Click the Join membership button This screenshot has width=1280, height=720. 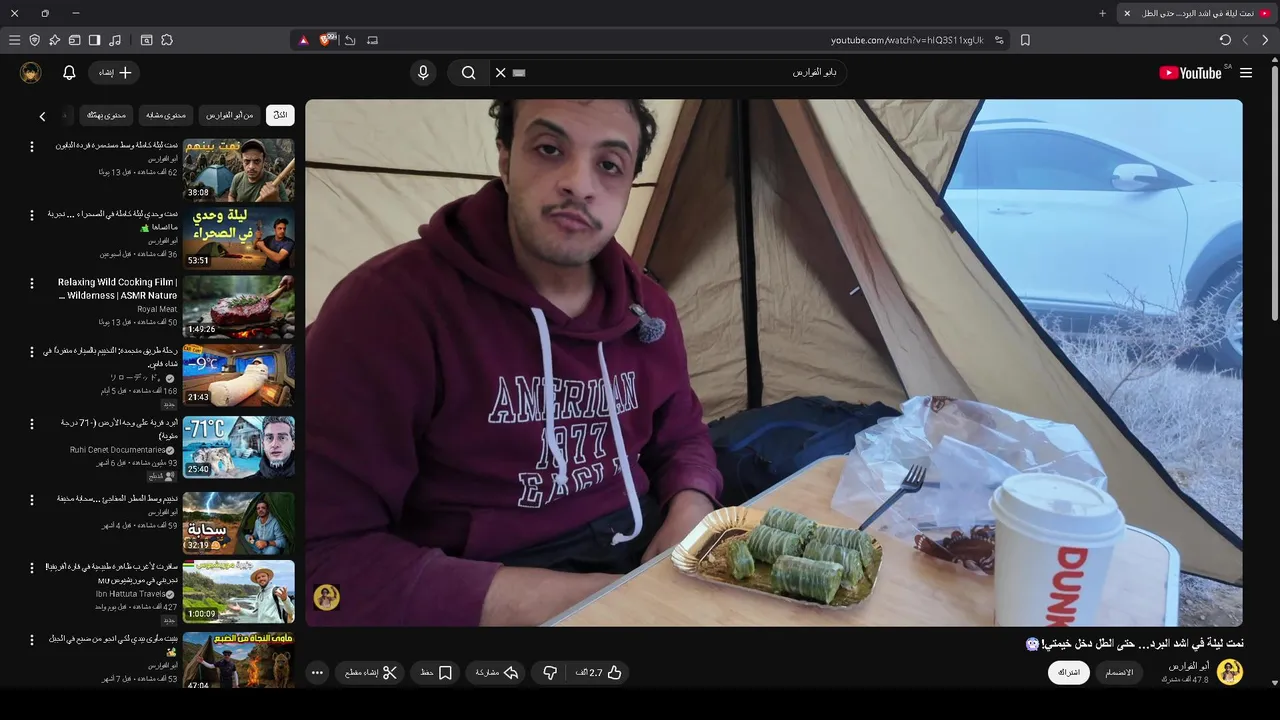point(1119,673)
